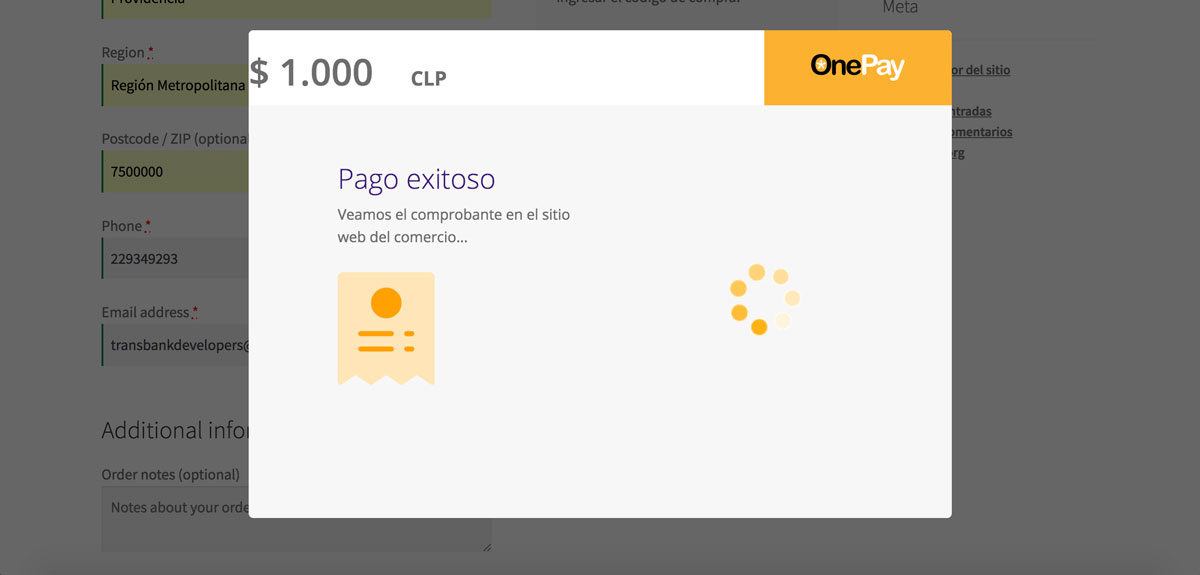Click the $ 1.000 amount text
Image resolution: width=1200 pixels, height=575 pixels.
point(311,72)
